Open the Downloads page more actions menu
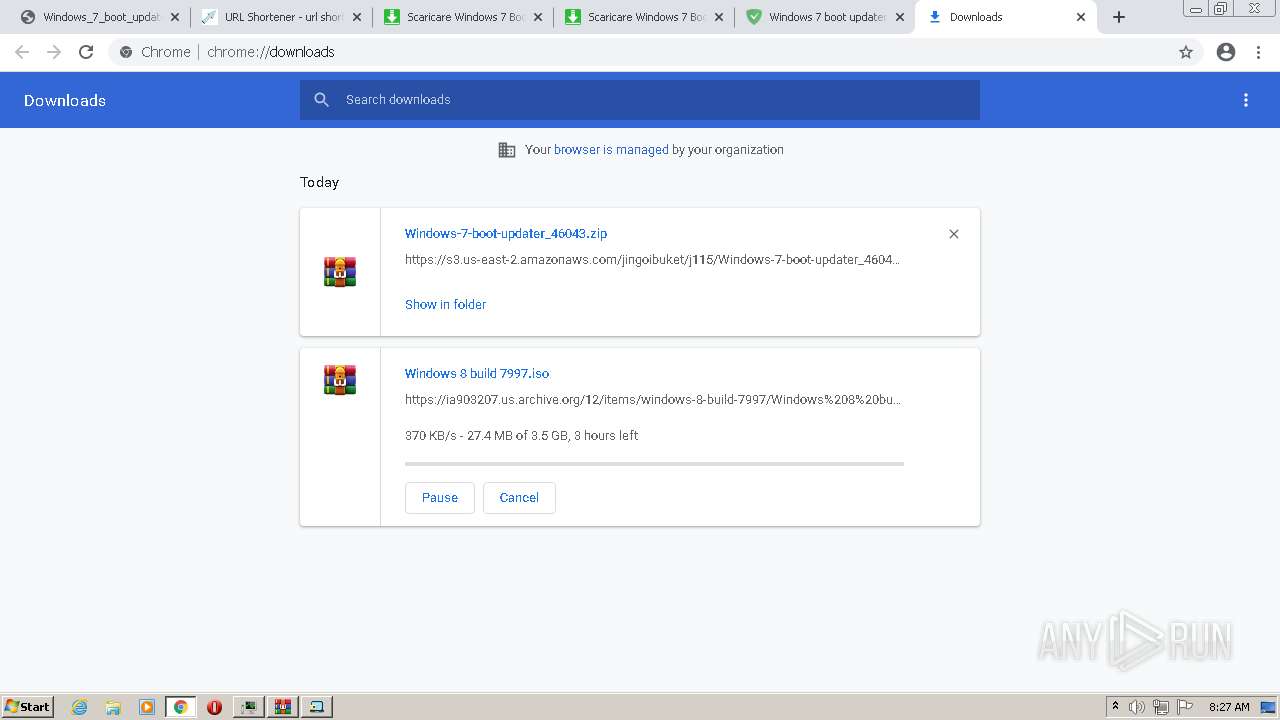 pos(1246,100)
